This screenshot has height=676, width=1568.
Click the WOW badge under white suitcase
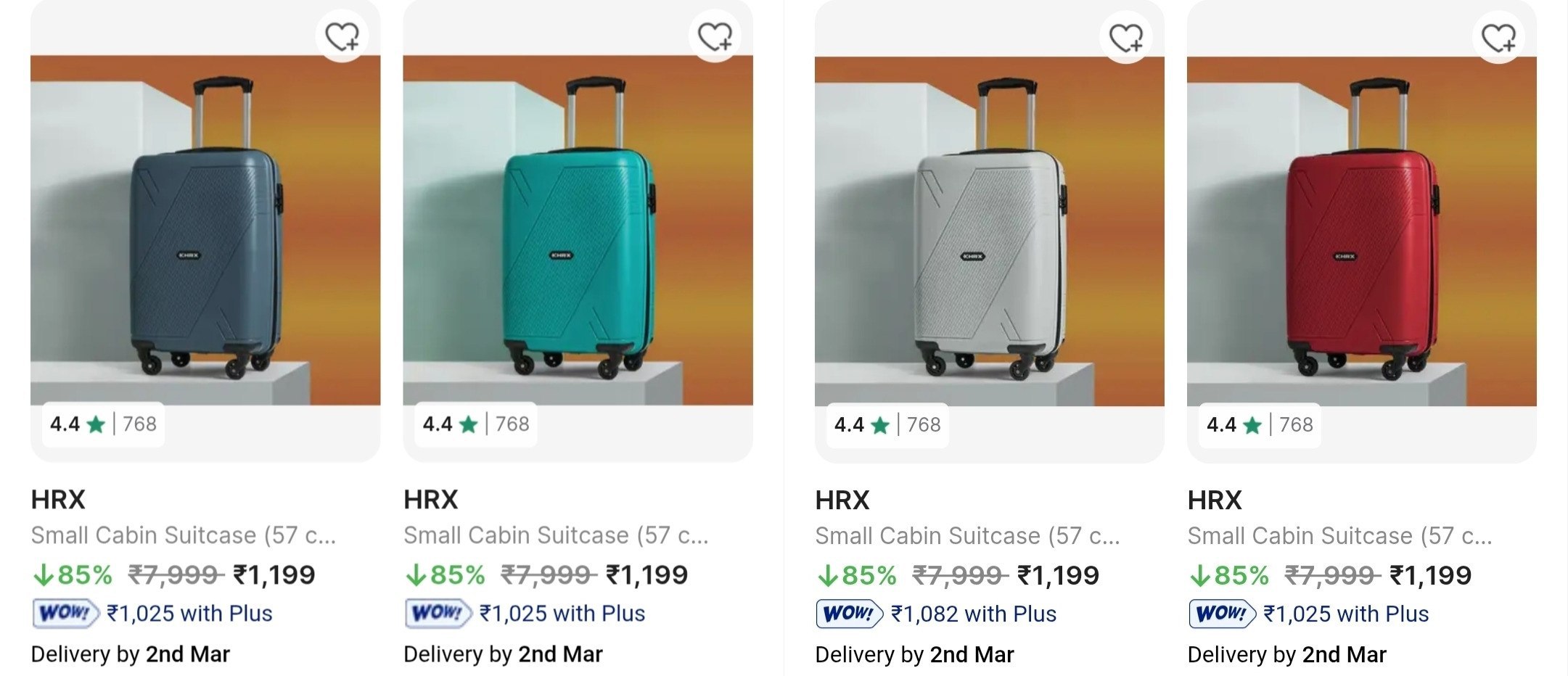coord(849,614)
